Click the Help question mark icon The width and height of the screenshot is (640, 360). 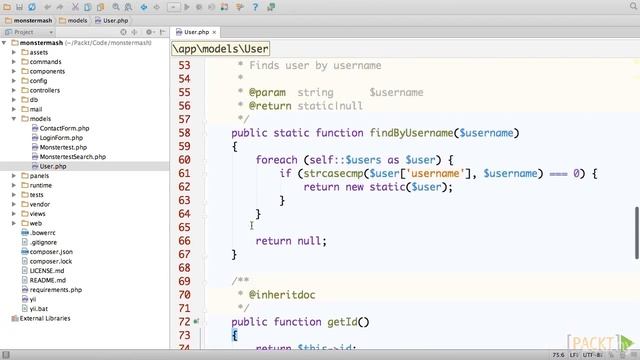click(255, 7)
